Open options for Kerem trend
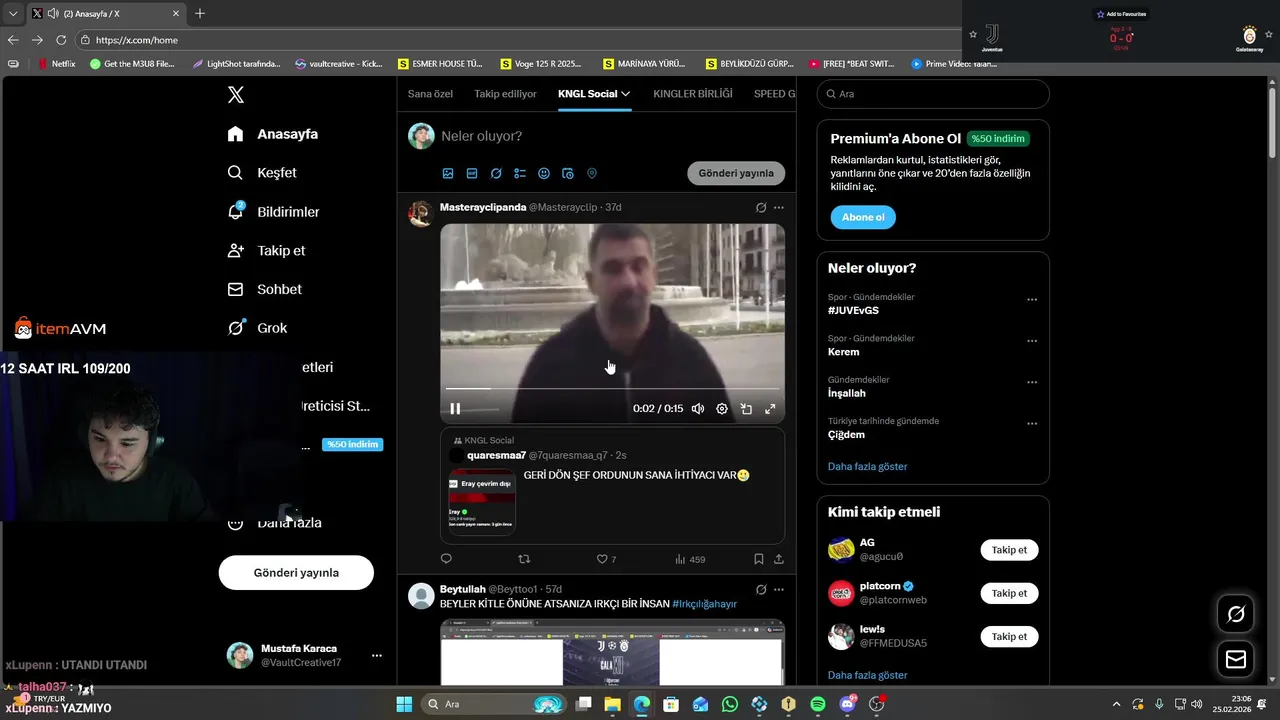The image size is (1280, 720). tap(1032, 341)
